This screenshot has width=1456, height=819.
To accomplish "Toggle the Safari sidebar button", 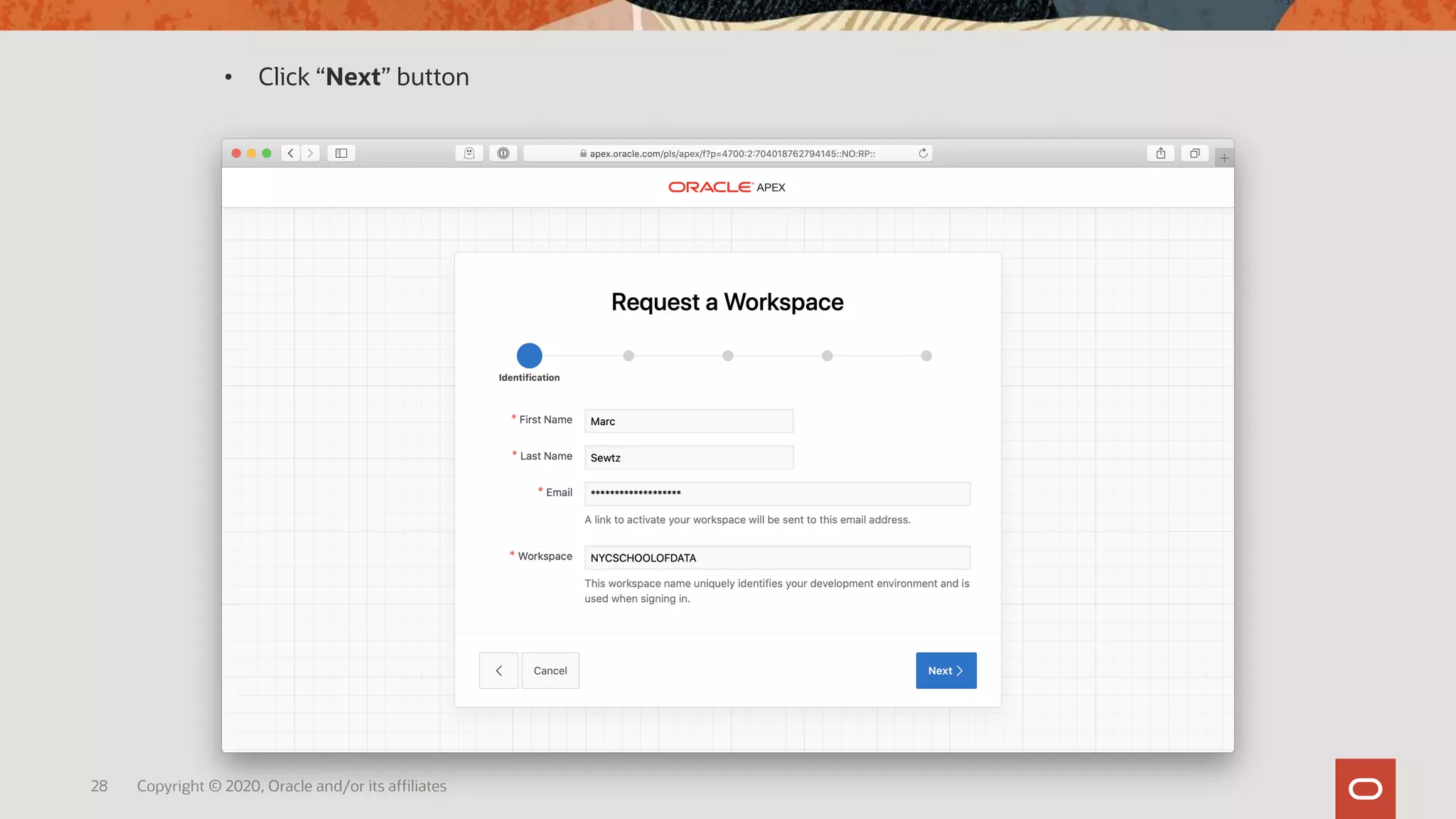I will pos(341,153).
